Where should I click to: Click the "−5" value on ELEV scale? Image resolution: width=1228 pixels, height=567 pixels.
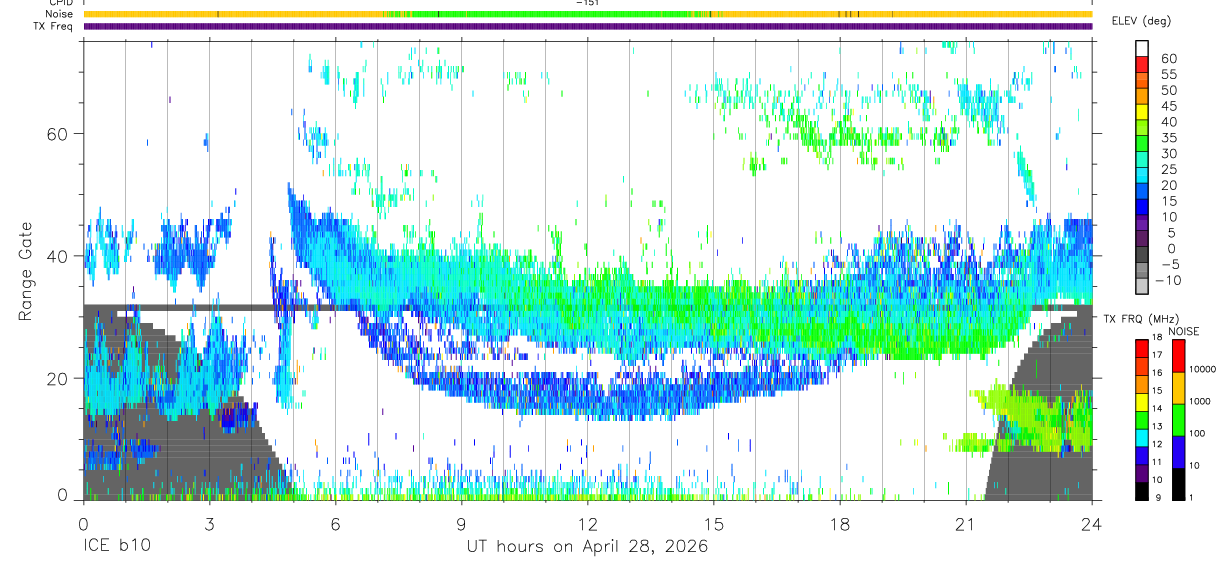pyautogui.click(x=1169, y=264)
